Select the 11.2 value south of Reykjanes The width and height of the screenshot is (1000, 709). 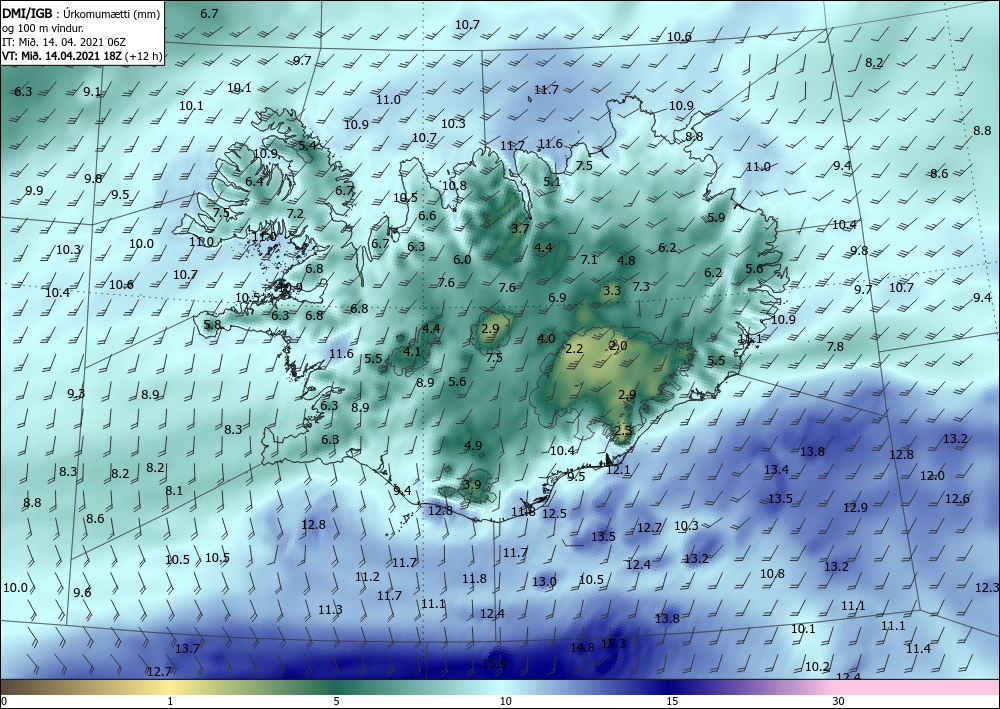367,577
